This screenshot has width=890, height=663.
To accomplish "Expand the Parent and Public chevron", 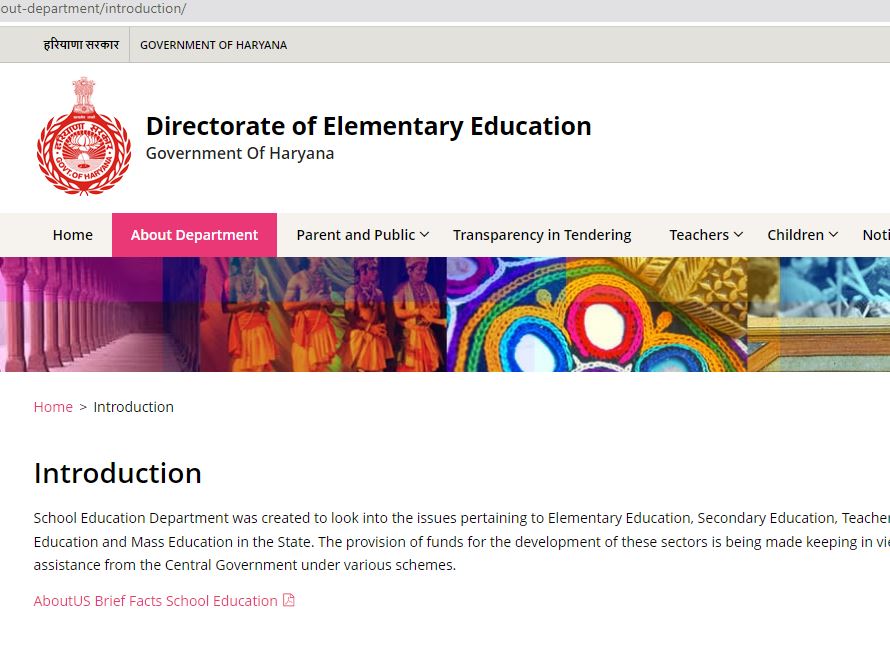I will 425,234.
